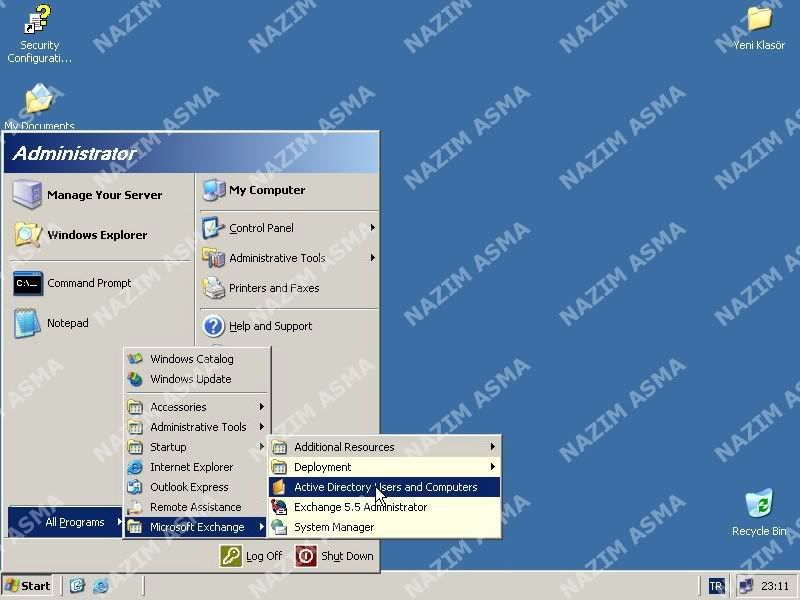Click Active Directory Users and Computers icon
Screen dimensions: 800x600
point(279,487)
